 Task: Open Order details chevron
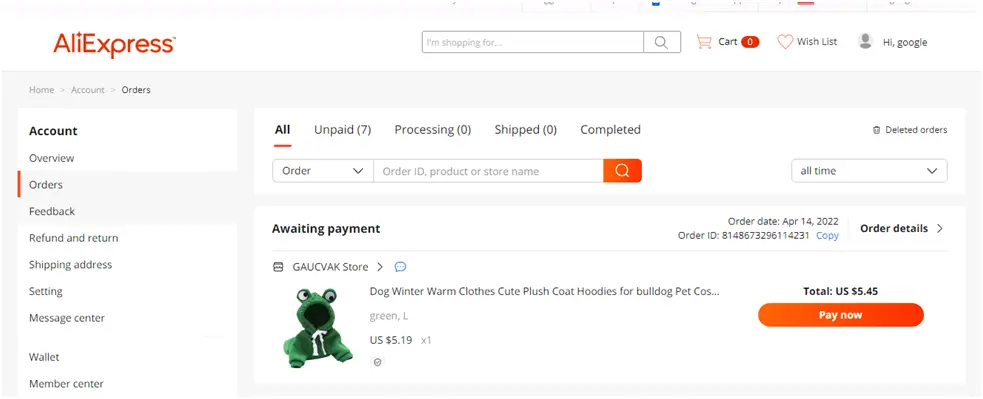(939, 228)
